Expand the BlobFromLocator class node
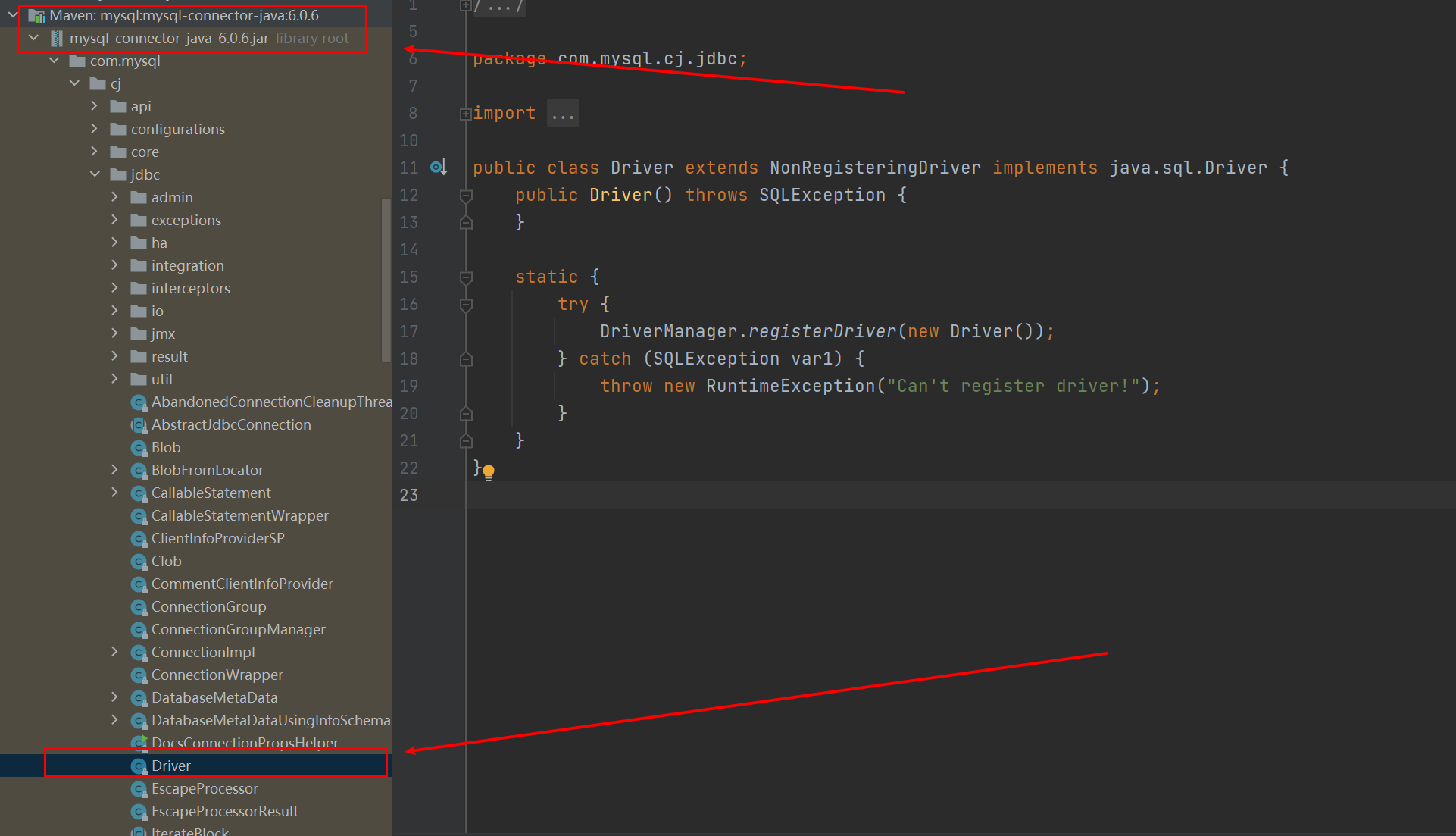Image resolution: width=1456 pixels, height=836 pixels. click(x=115, y=470)
